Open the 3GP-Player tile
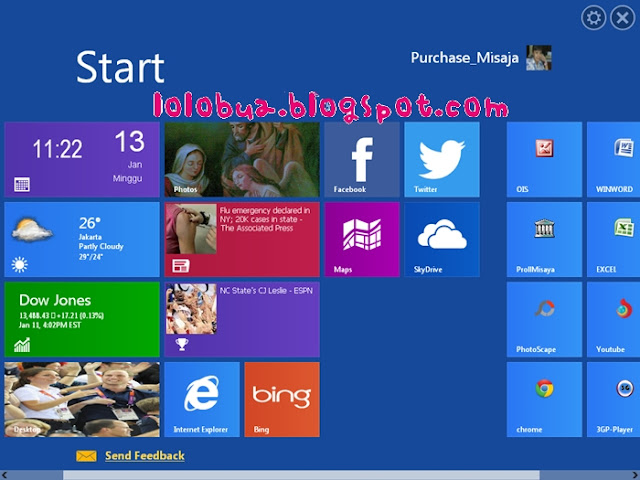The image size is (640, 480). pos(613,400)
